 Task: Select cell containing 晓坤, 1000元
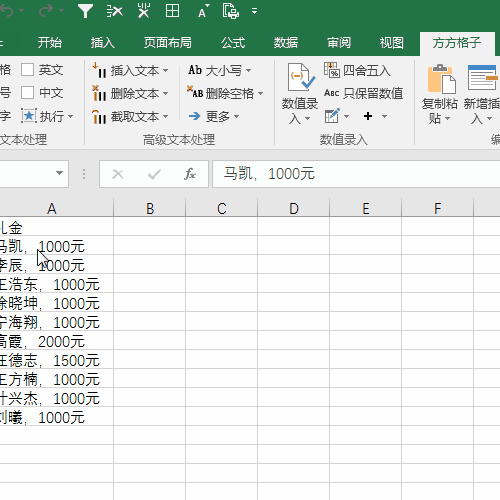pos(56,303)
